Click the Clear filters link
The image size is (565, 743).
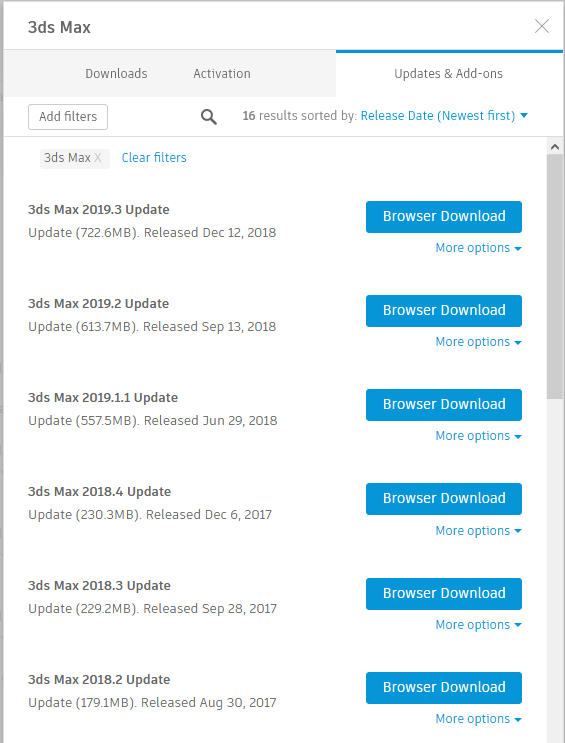coord(154,158)
